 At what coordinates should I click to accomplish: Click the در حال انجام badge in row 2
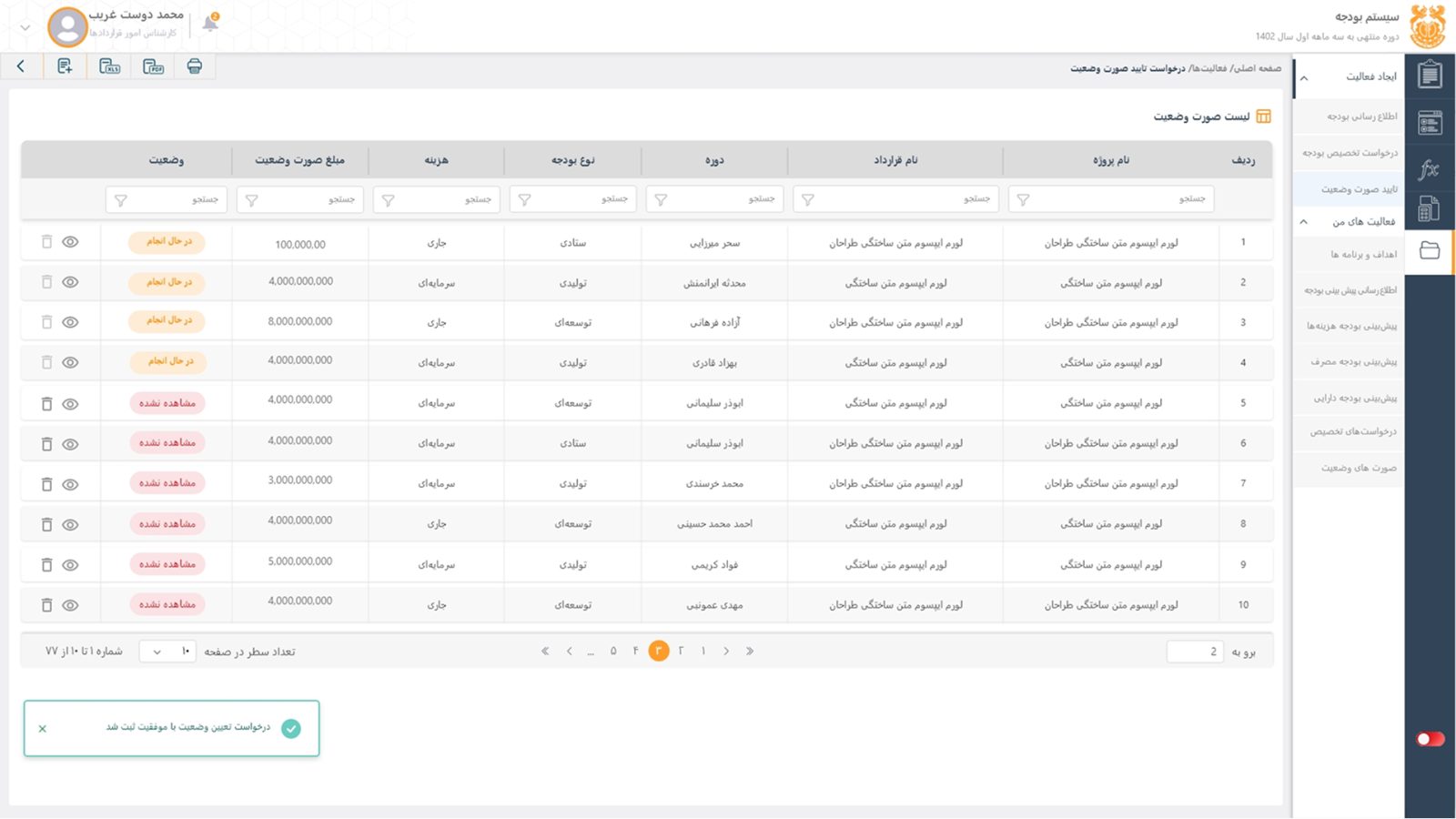click(x=167, y=282)
